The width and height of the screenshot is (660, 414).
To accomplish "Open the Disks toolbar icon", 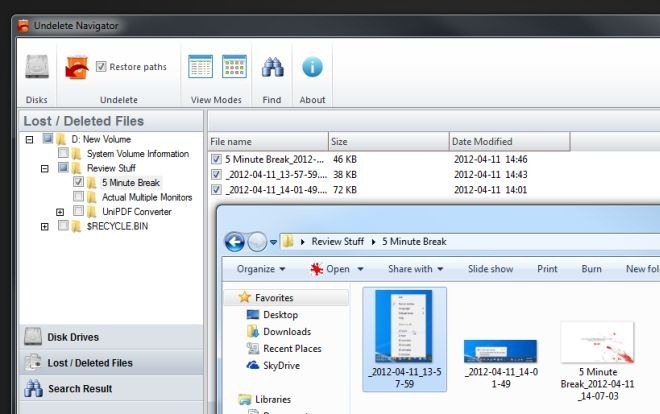I will pyautogui.click(x=37, y=68).
